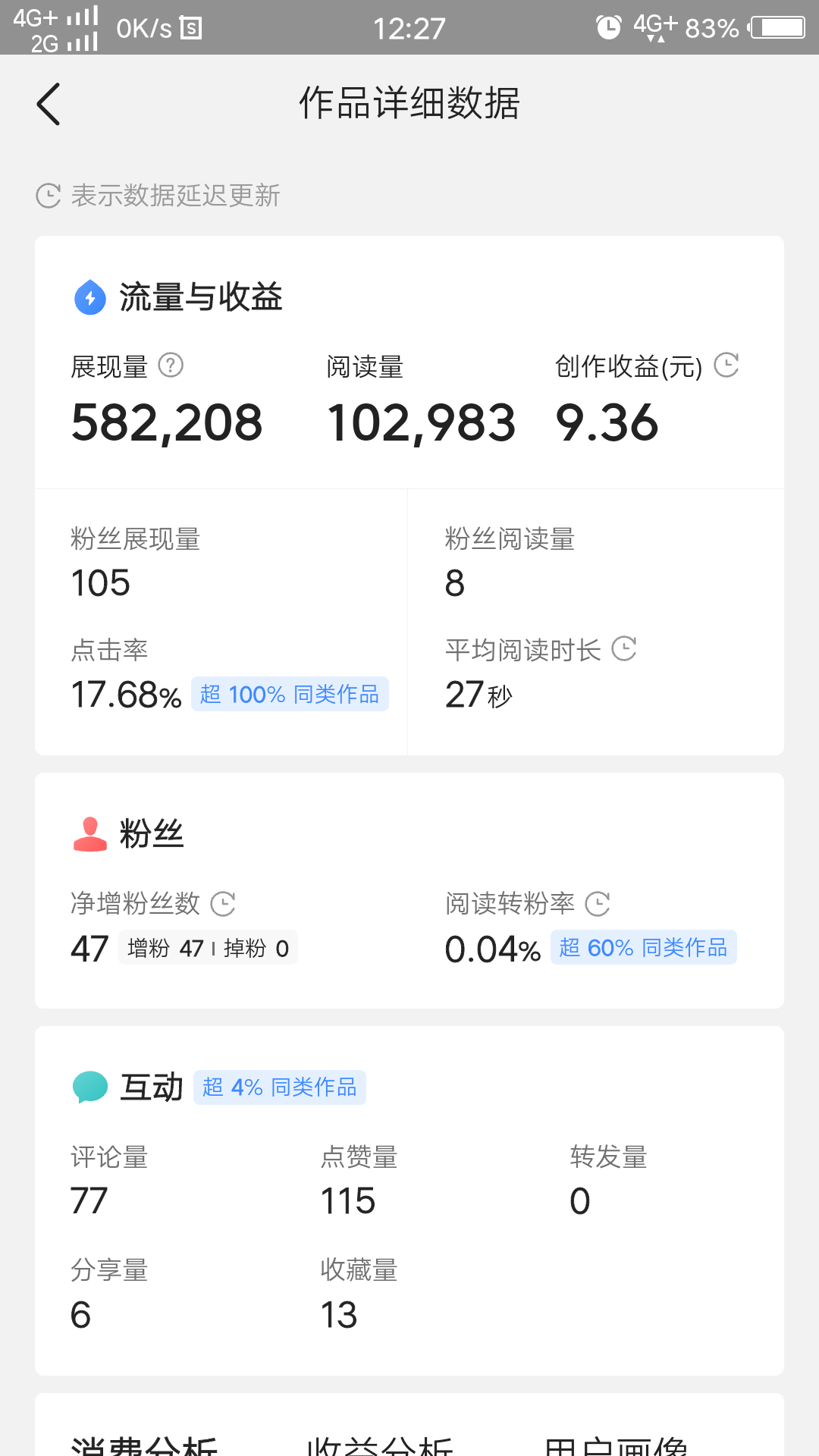Tap the 增粉 47 | 掉粉 0 tag
Screen dimensions: 819x1456
pyautogui.click(x=208, y=948)
